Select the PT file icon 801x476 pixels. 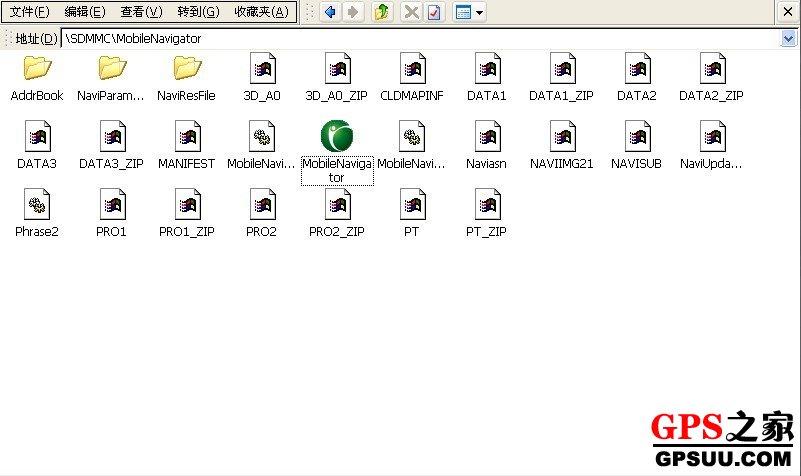412,204
